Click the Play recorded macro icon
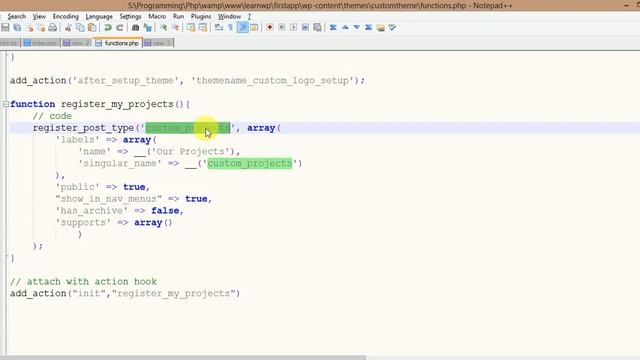Viewport: 640px width, 360px height. (x=293, y=27)
